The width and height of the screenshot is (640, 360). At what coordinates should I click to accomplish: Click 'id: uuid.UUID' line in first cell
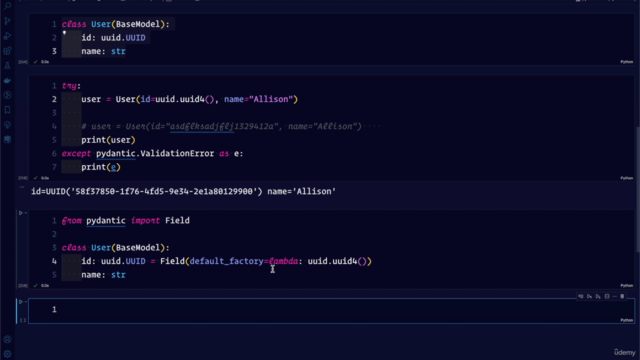click(113, 38)
